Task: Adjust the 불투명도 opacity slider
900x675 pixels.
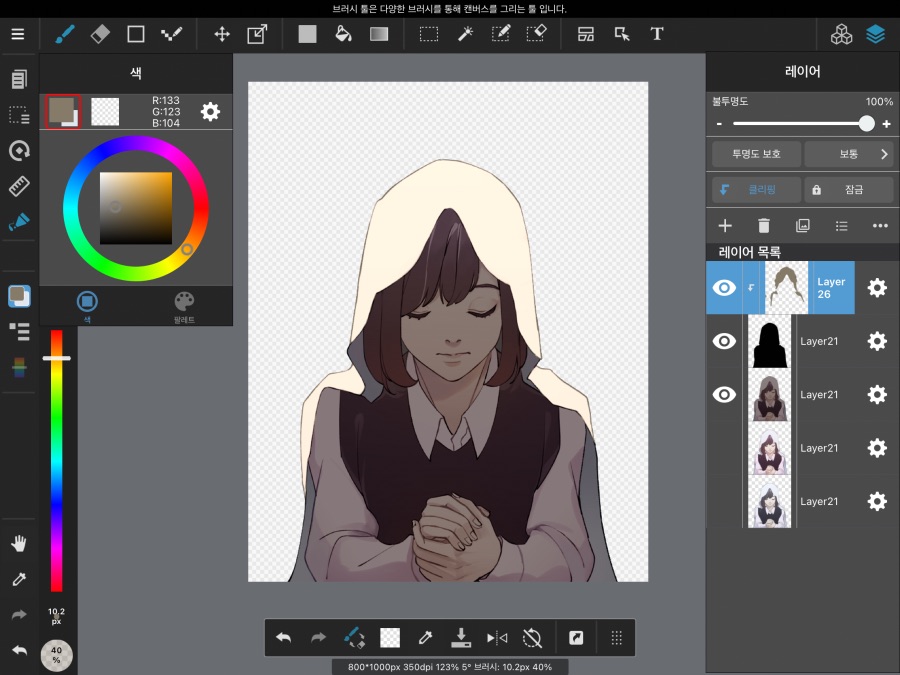Action: 866,123
